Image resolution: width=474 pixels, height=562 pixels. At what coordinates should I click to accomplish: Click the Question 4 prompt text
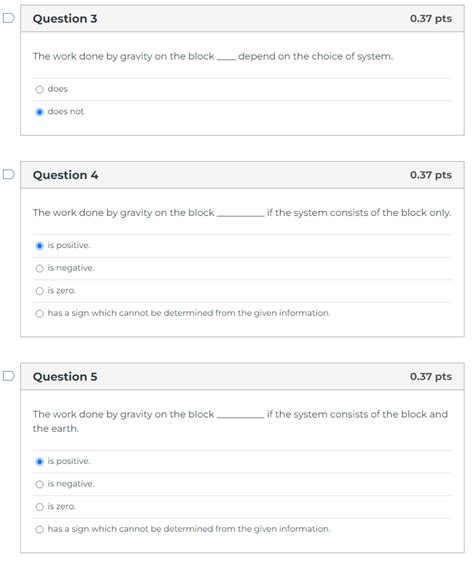[x=242, y=213]
